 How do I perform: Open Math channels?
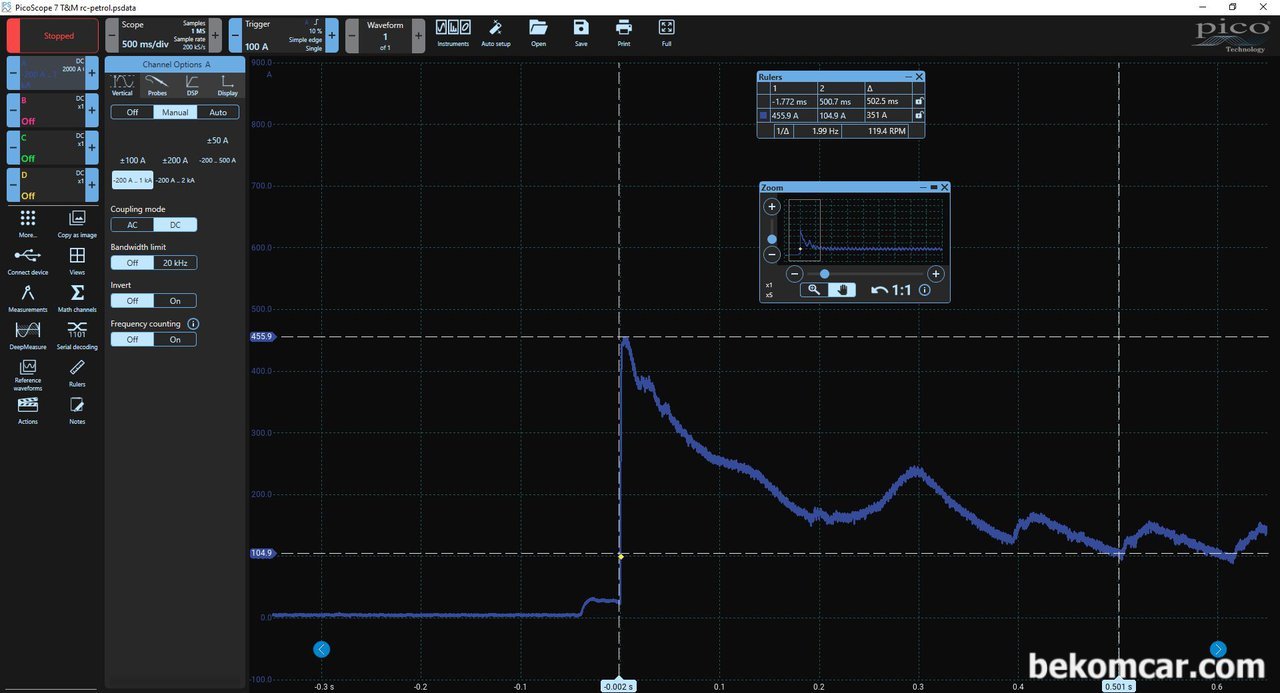click(77, 298)
